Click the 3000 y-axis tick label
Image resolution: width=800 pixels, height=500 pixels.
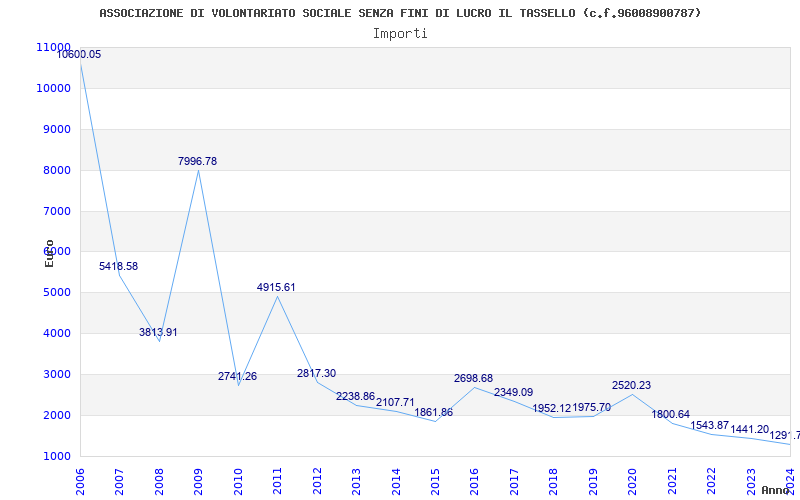click(56, 374)
